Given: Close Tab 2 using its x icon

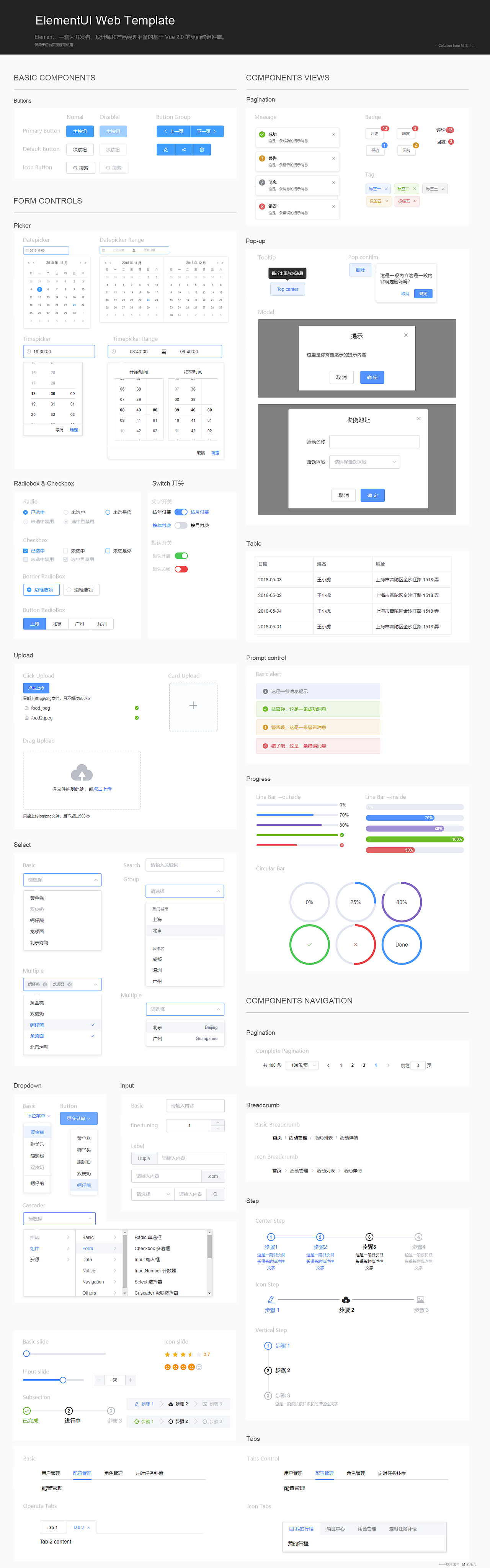Looking at the screenshot, I should (88, 1527).
